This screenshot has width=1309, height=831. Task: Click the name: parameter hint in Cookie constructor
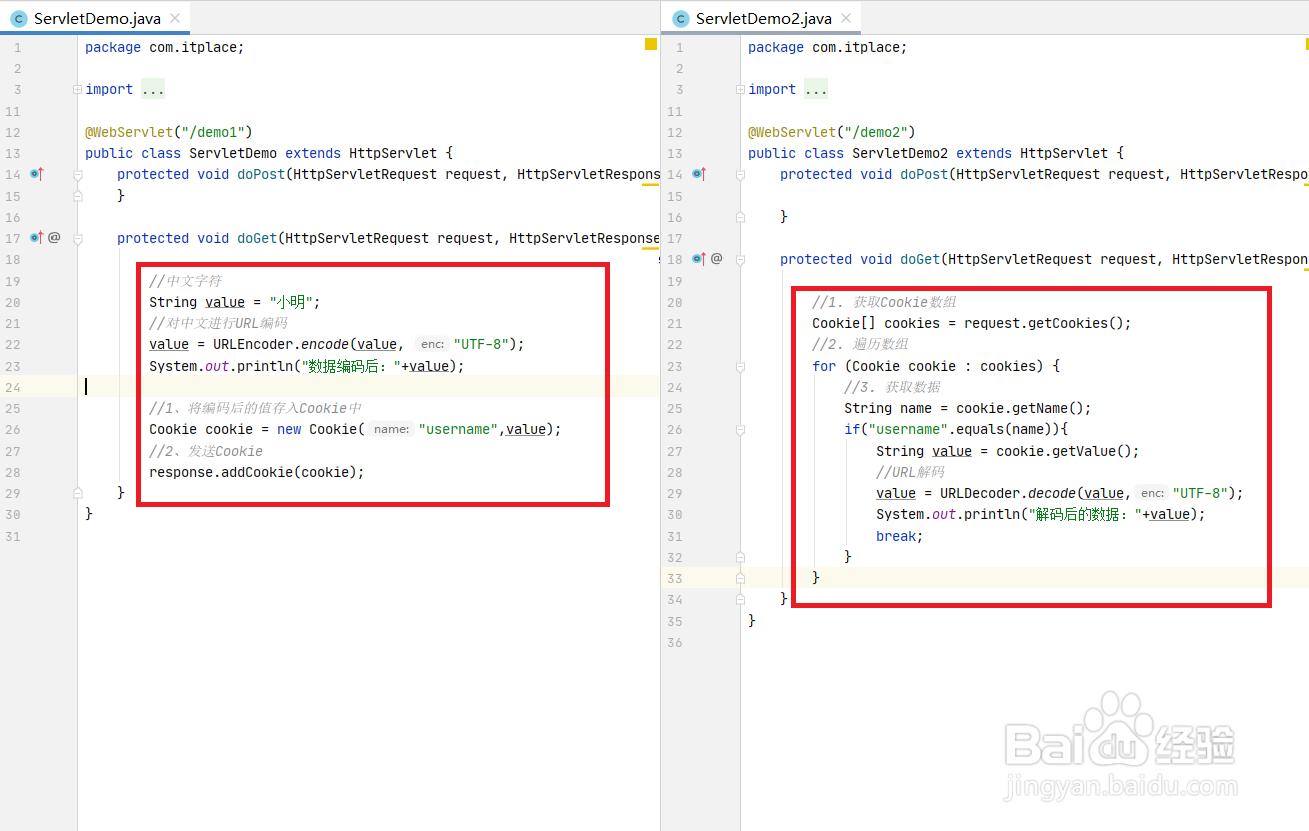[x=391, y=429]
